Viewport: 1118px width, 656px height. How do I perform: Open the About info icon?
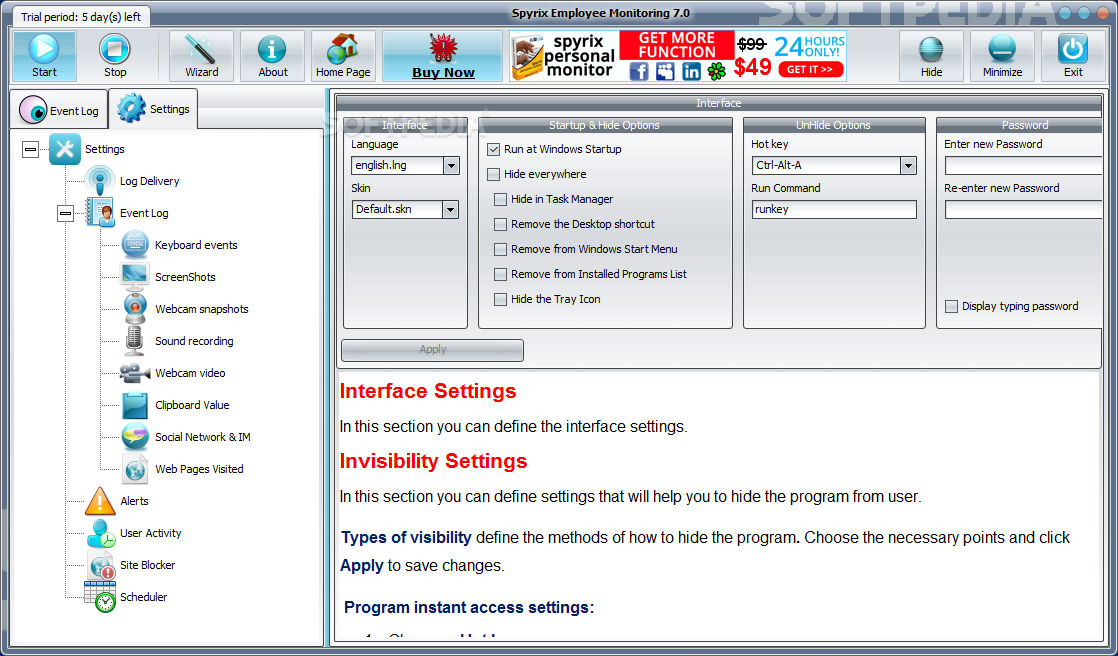(272, 49)
